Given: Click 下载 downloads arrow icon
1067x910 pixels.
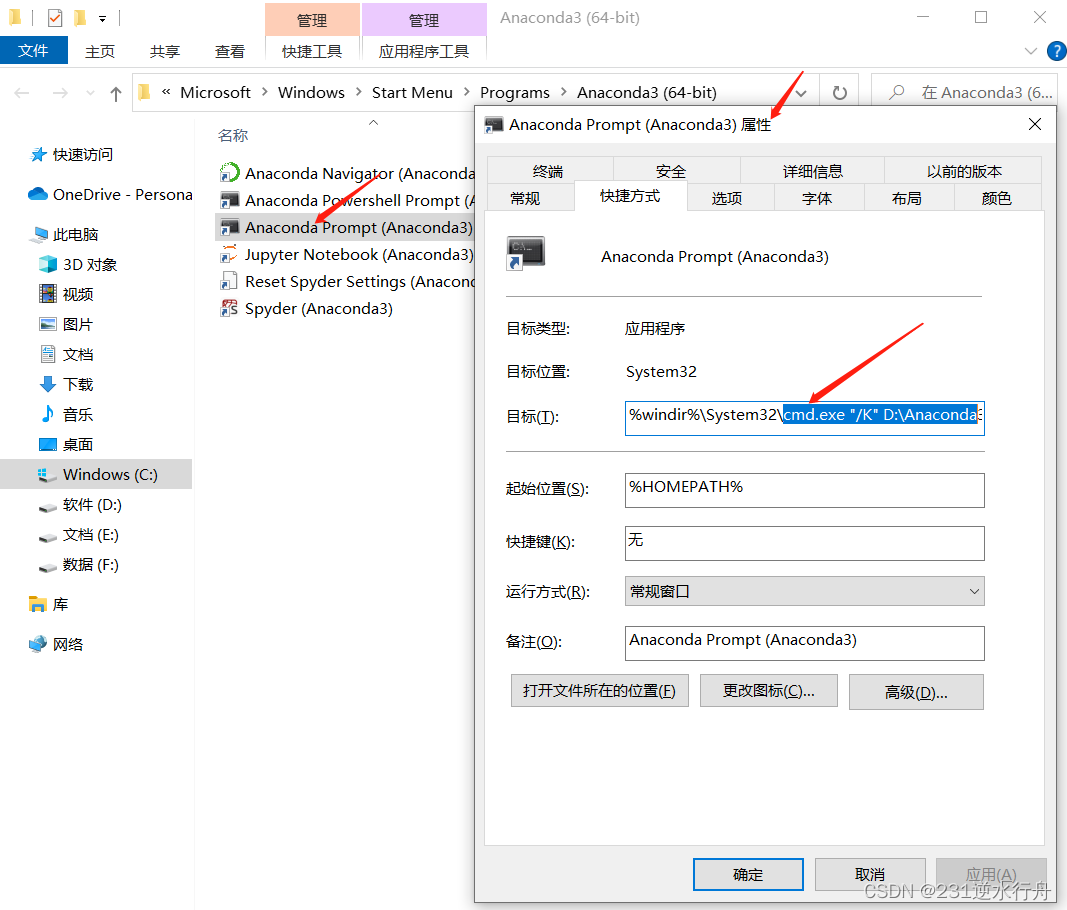Looking at the screenshot, I should [48, 384].
